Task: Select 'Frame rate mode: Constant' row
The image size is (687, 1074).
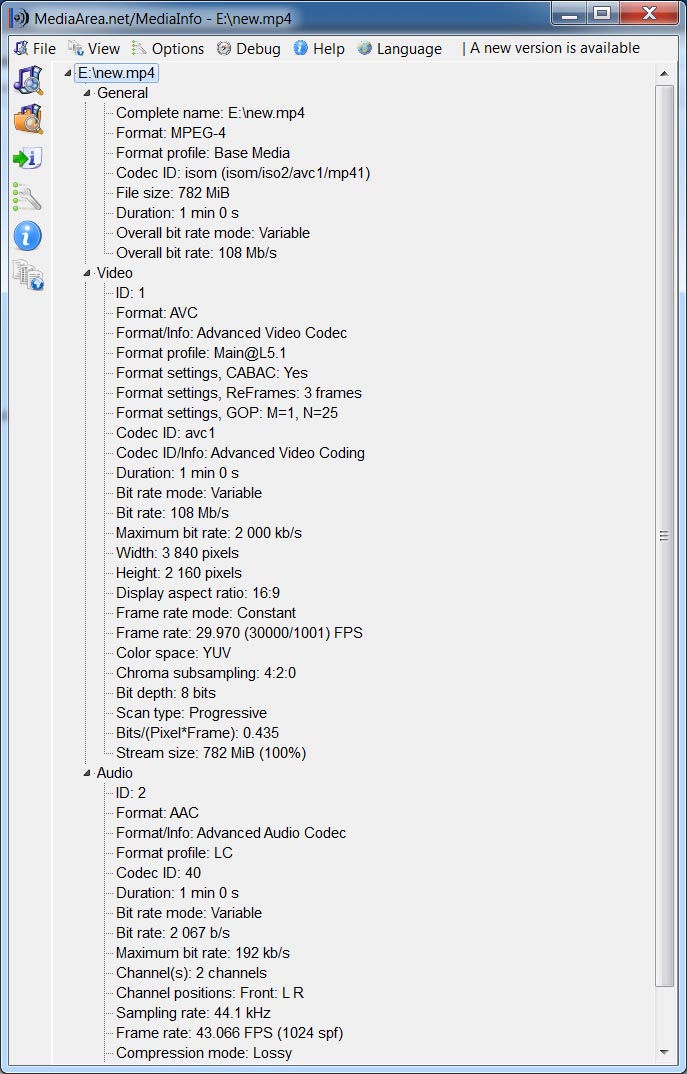Action: (206, 613)
